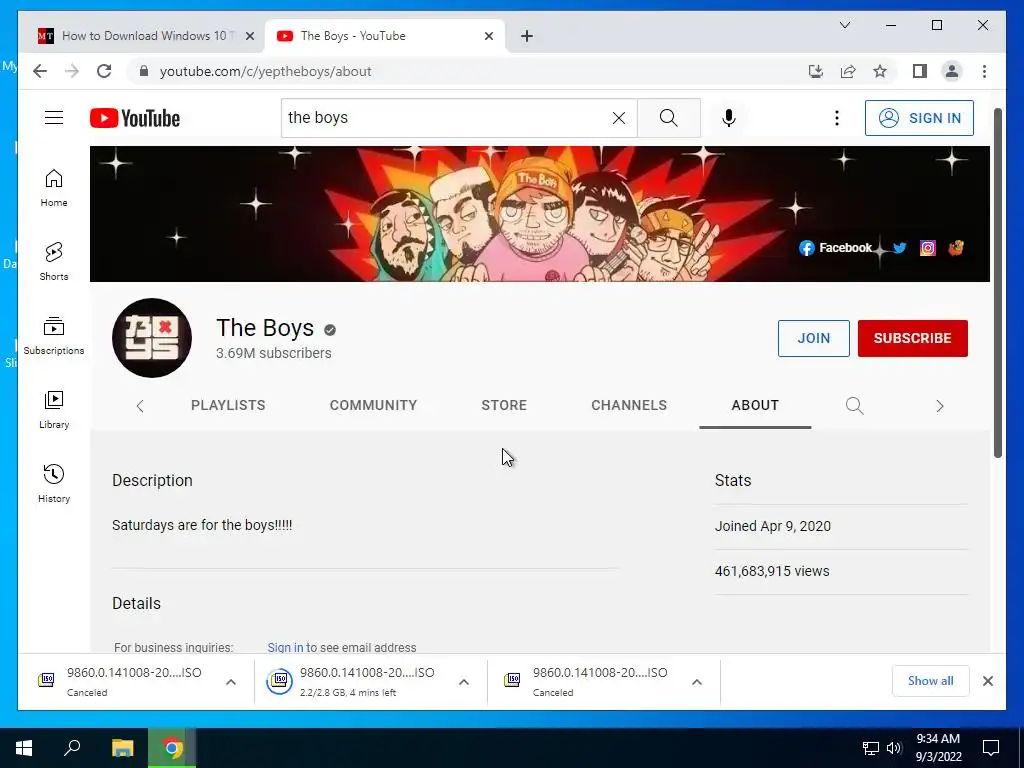Click the JOIN button
The height and width of the screenshot is (768, 1024).
[x=814, y=338]
